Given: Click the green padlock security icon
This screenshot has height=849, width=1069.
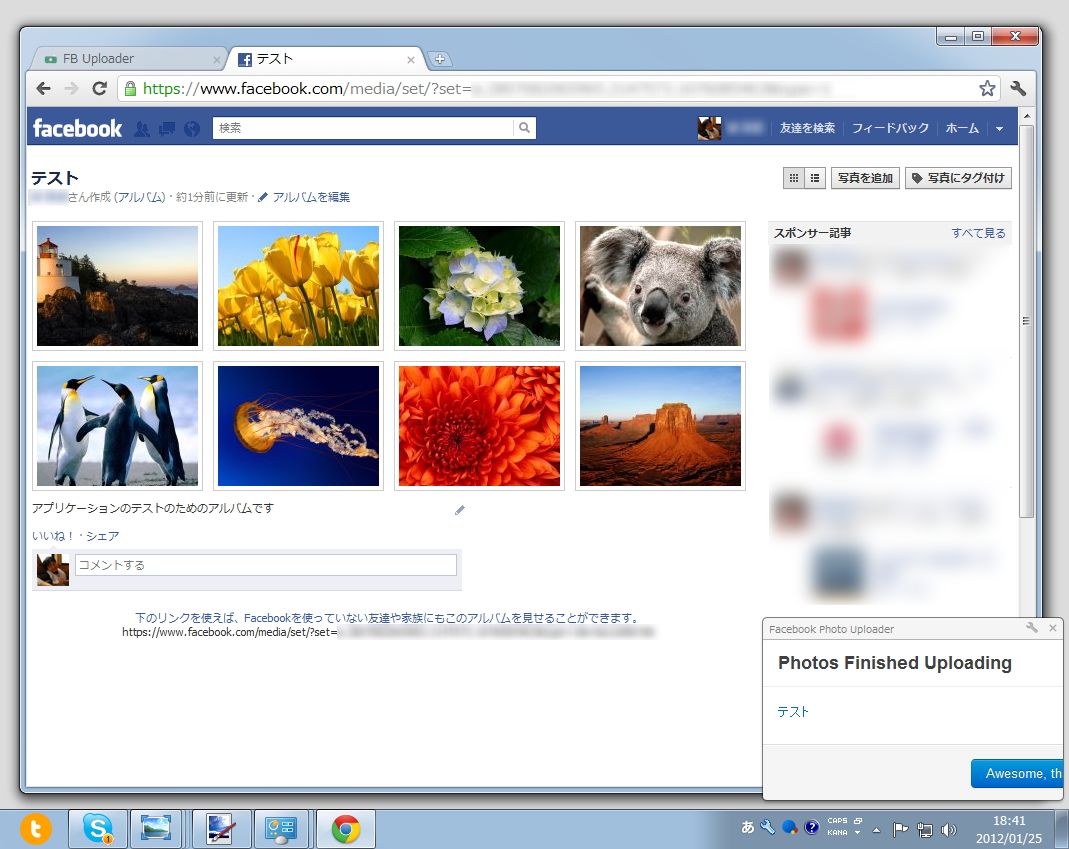Looking at the screenshot, I should [x=130, y=88].
